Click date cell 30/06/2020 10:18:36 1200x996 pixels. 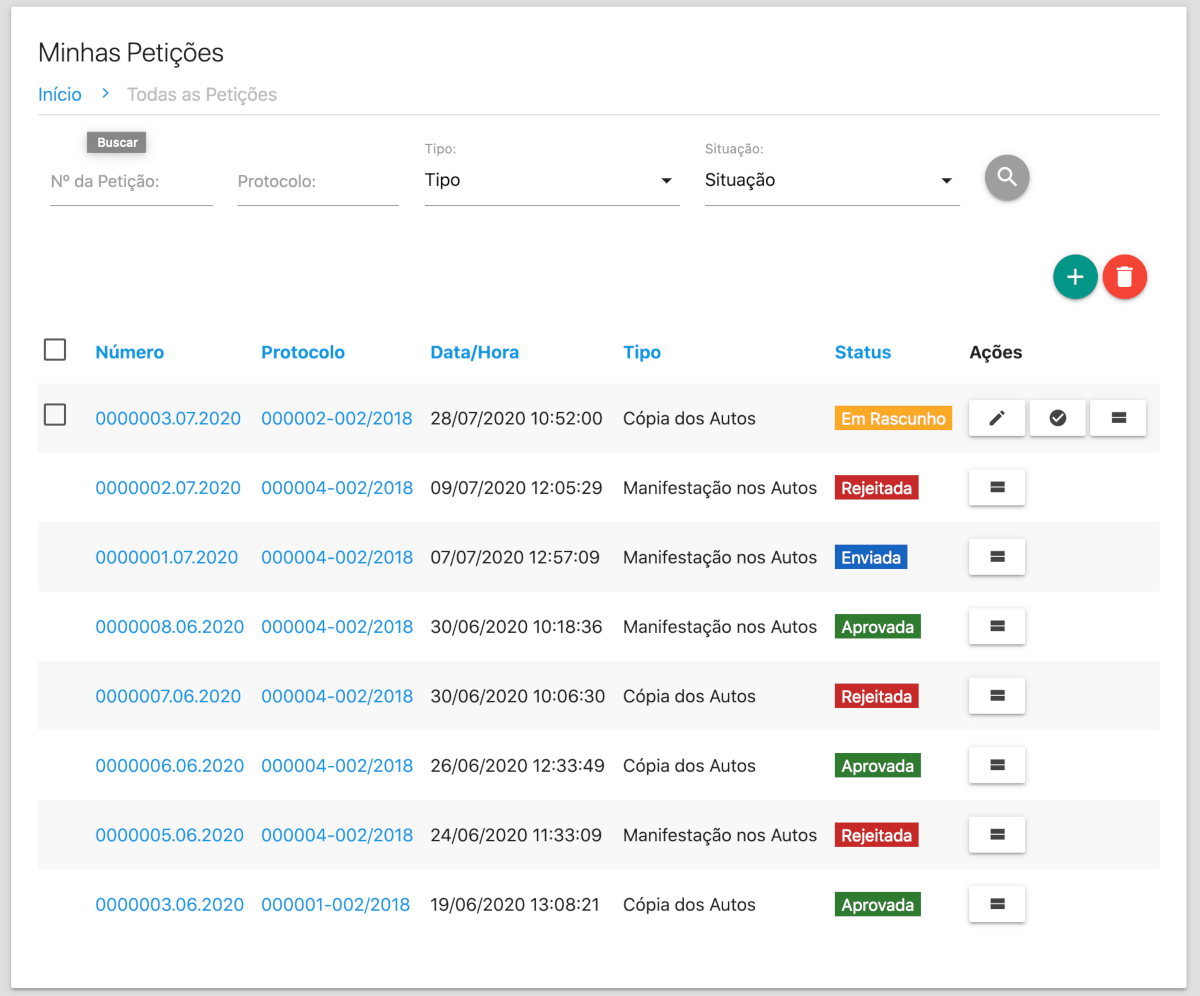tap(517, 627)
